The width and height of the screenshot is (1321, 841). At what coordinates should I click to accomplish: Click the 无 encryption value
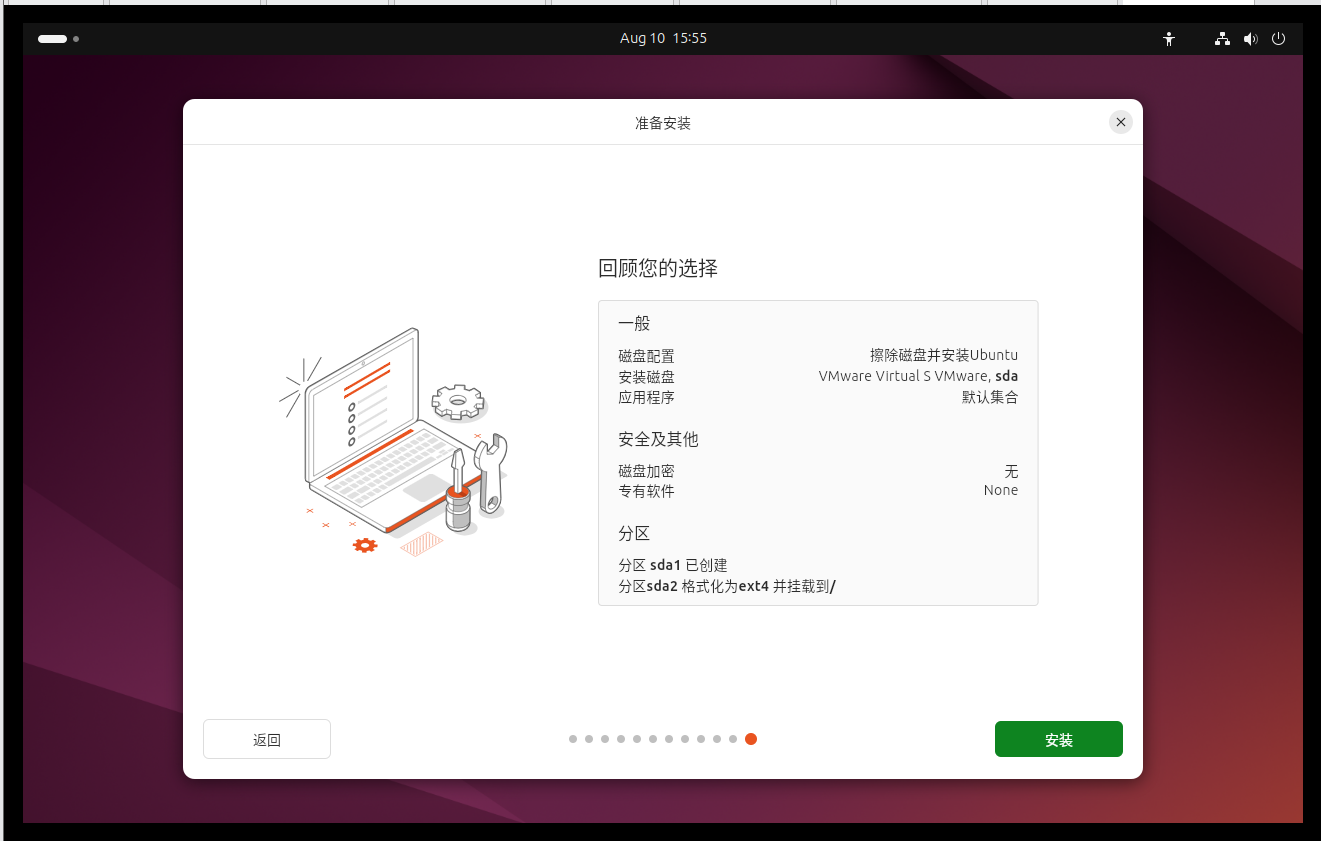tap(1011, 471)
